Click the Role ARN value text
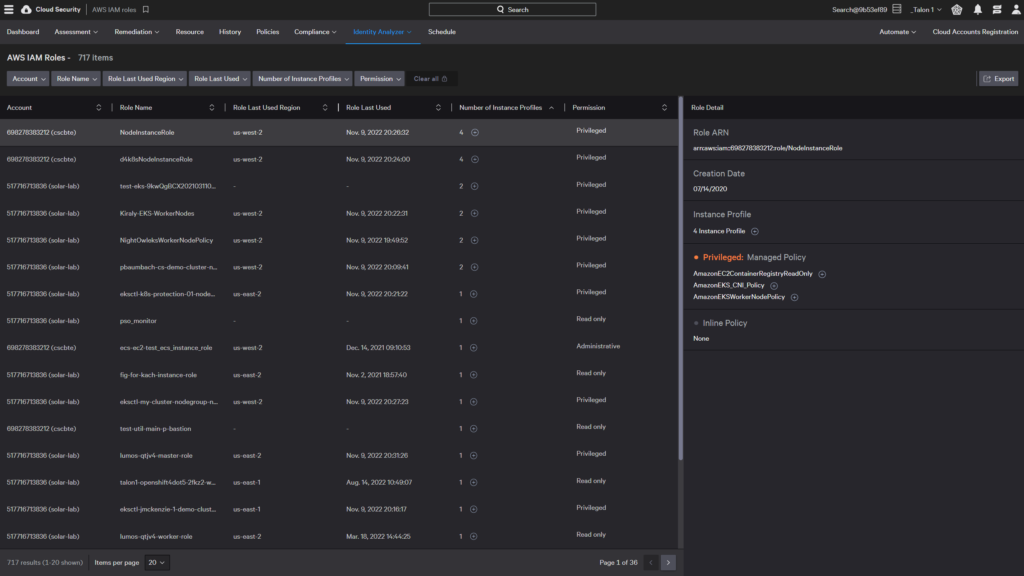The width and height of the screenshot is (1024, 576). pos(767,148)
